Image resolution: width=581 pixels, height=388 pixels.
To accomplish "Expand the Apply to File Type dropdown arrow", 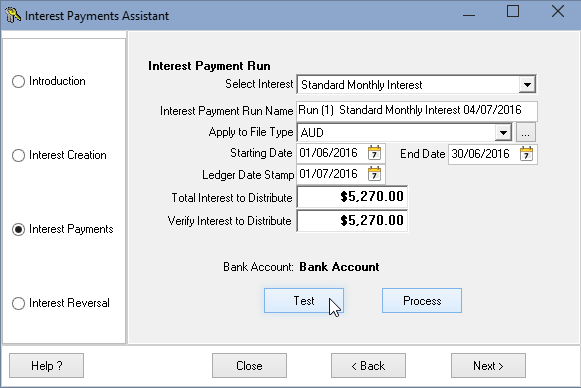I will tap(503, 132).
